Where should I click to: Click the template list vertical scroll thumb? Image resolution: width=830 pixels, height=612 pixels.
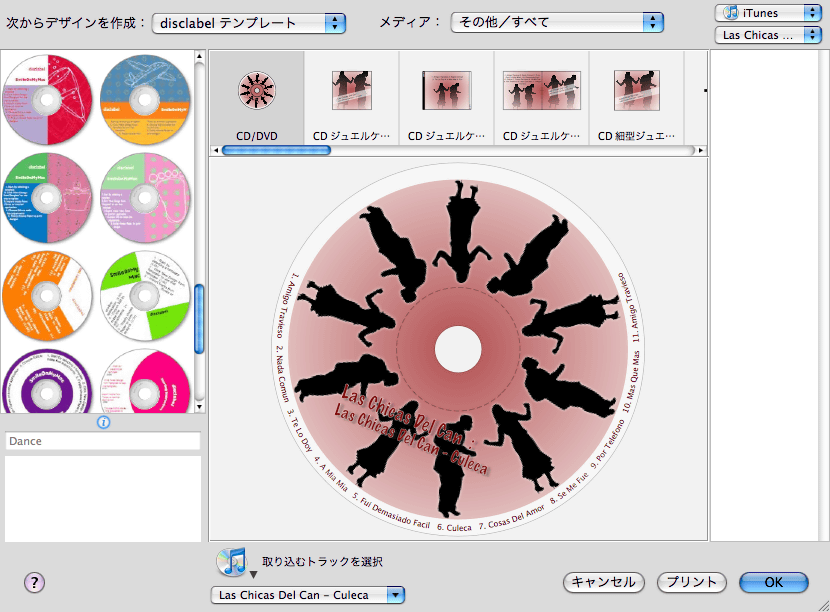[x=200, y=319]
